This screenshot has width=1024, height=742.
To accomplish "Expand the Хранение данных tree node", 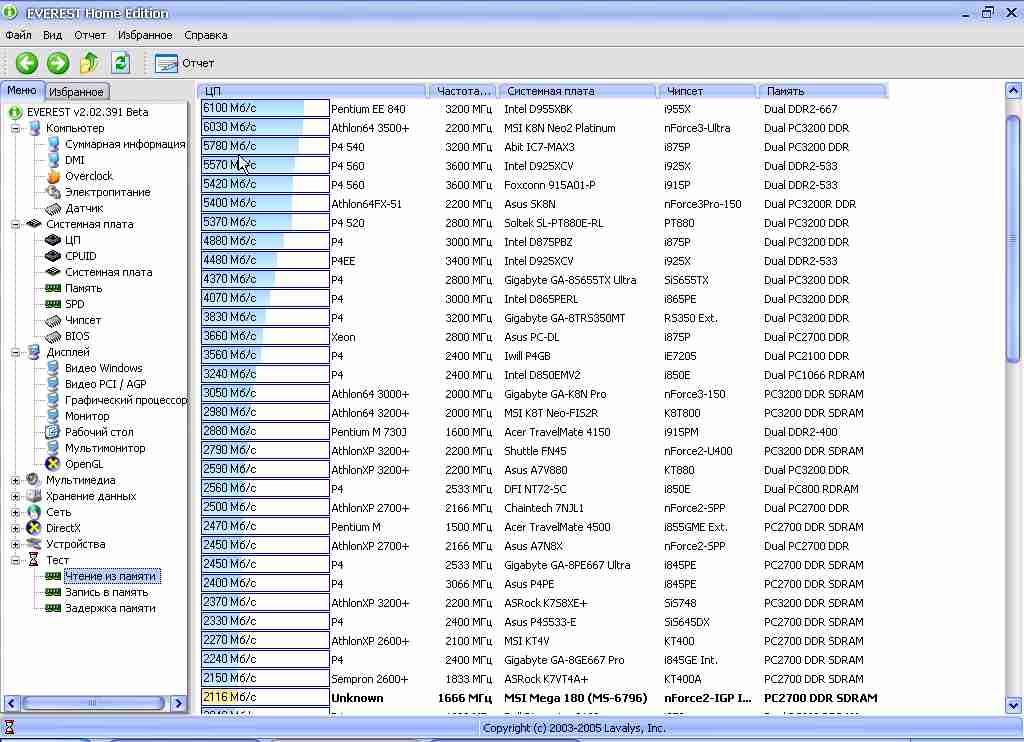I will (x=16, y=496).
